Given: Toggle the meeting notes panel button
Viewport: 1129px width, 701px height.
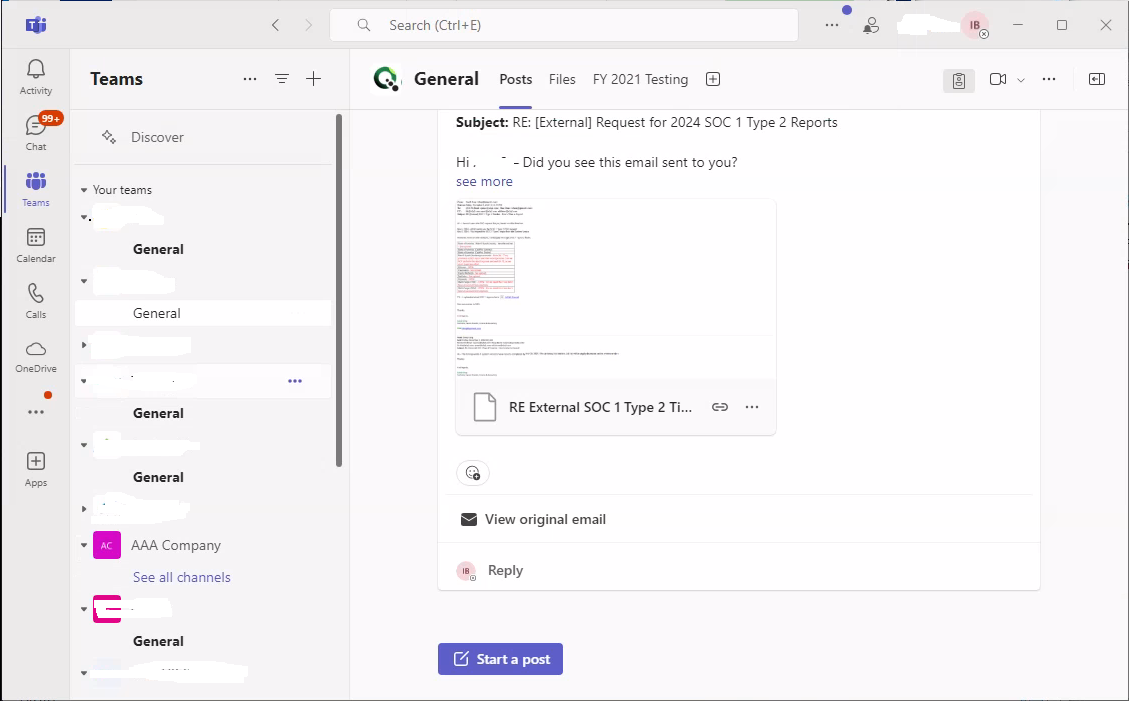Looking at the screenshot, I should (959, 80).
